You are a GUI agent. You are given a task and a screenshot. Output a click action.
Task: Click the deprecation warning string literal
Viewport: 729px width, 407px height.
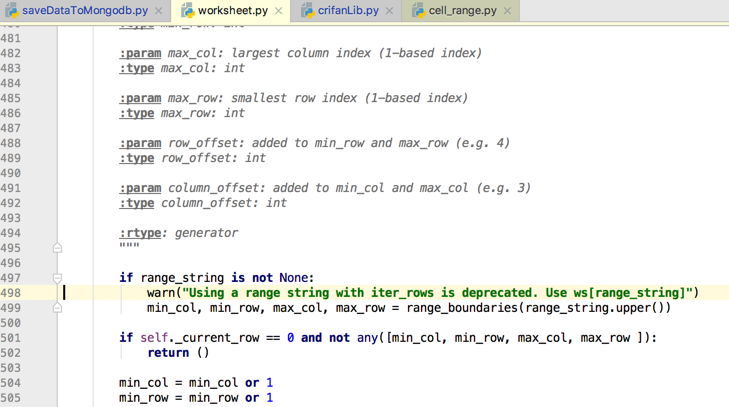tap(437, 293)
